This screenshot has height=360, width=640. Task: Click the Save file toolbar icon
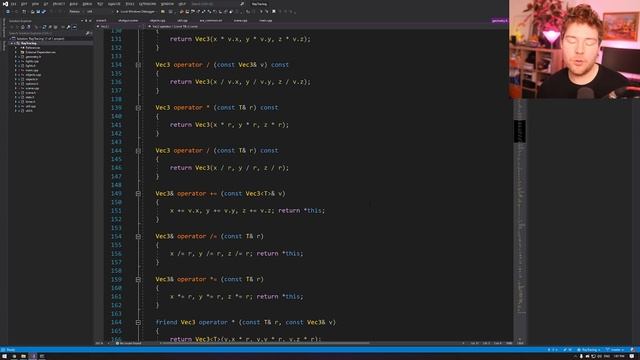38,11
